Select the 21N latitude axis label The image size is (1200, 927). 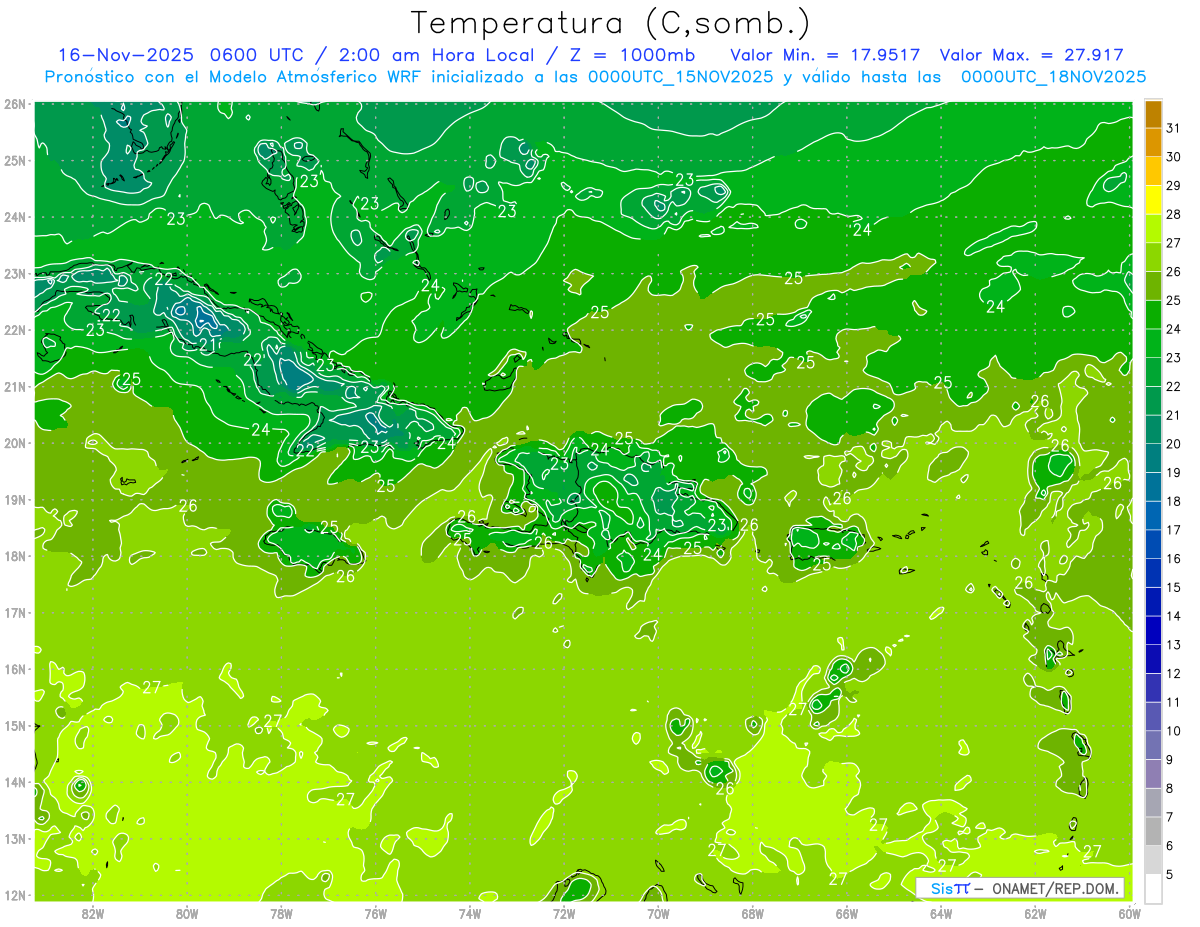(15, 387)
